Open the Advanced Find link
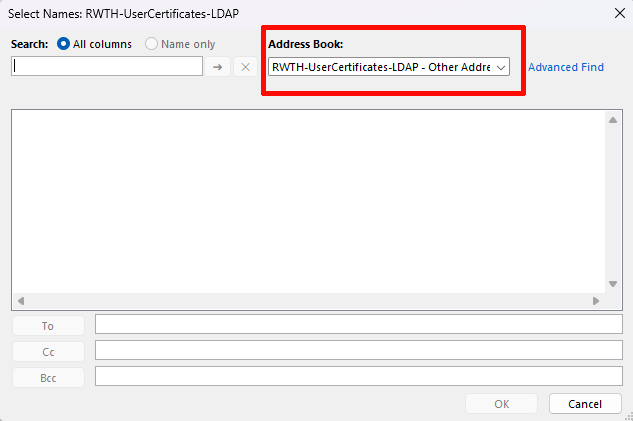The image size is (633, 421). [x=566, y=67]
